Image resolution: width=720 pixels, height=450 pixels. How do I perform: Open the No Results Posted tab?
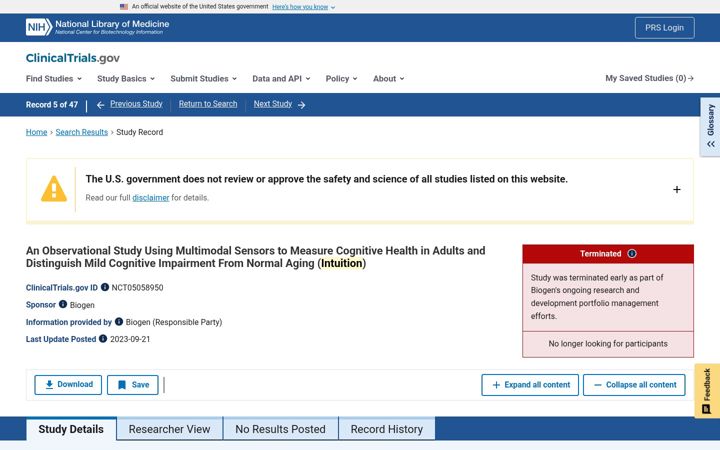281,429
